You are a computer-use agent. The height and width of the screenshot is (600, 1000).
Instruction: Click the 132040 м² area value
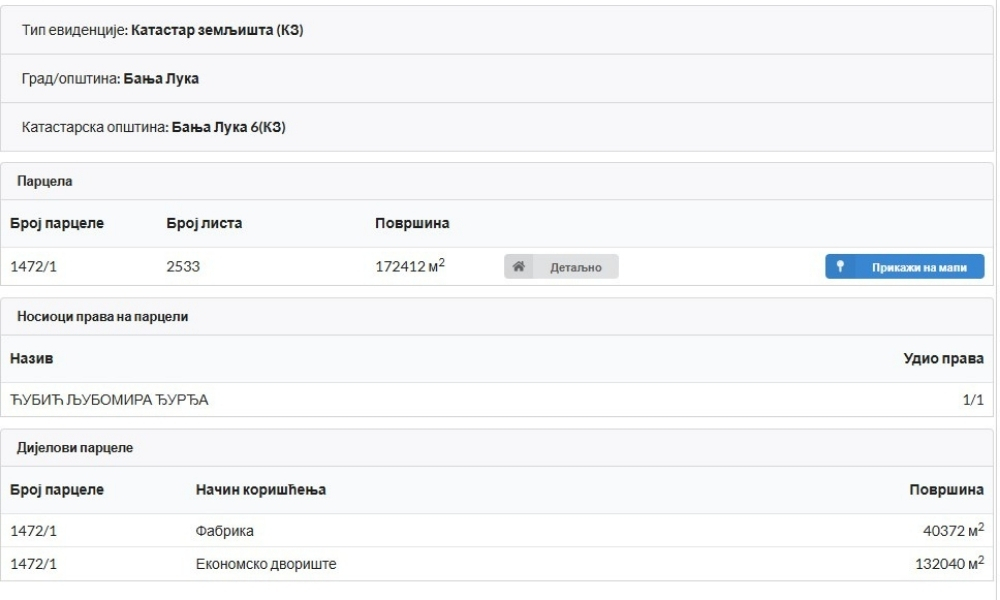point(949,565)
